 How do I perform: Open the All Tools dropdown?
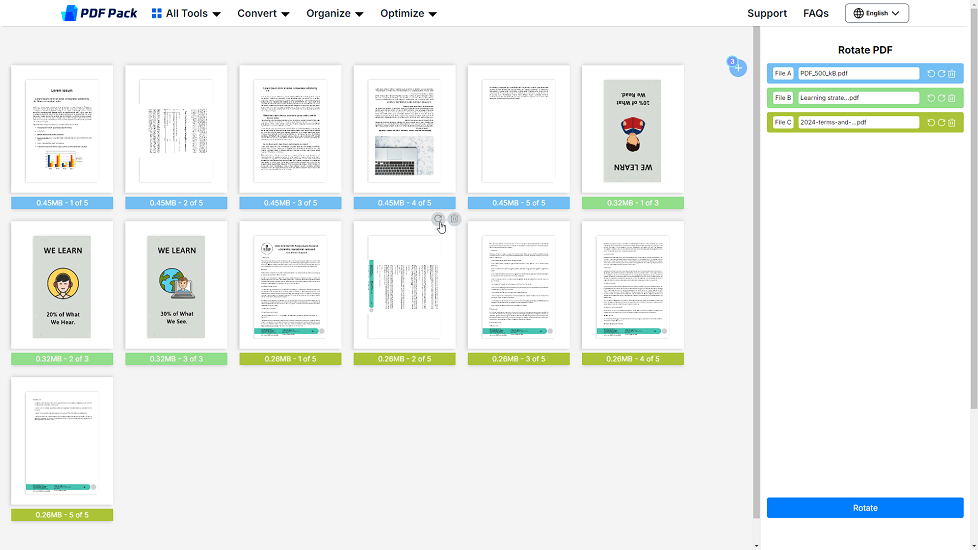(186, 14)
